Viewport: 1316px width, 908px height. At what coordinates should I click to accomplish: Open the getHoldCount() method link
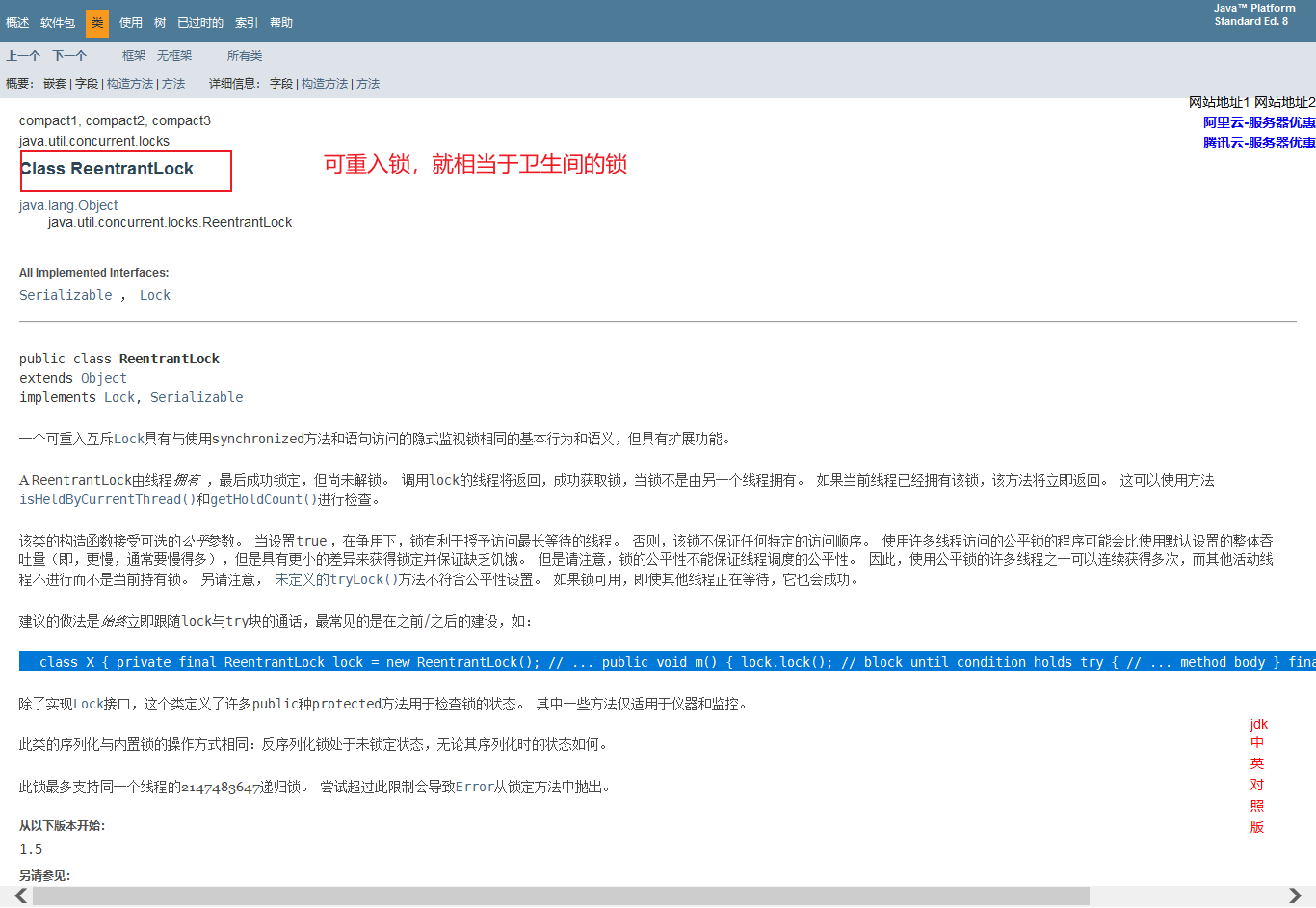pos(264,499)
